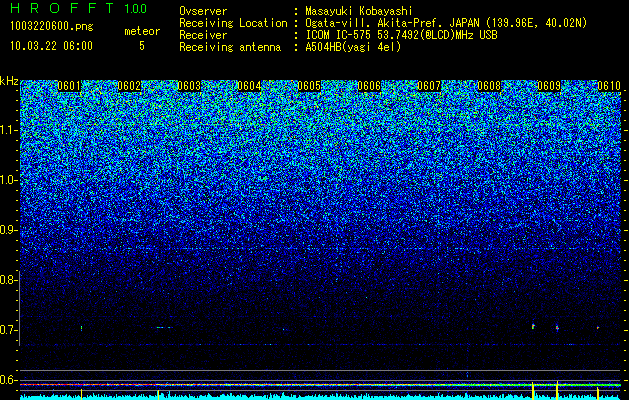629x400 pixels.
Task: Click the 0607 time marker
Action: [x=429, y=86]
